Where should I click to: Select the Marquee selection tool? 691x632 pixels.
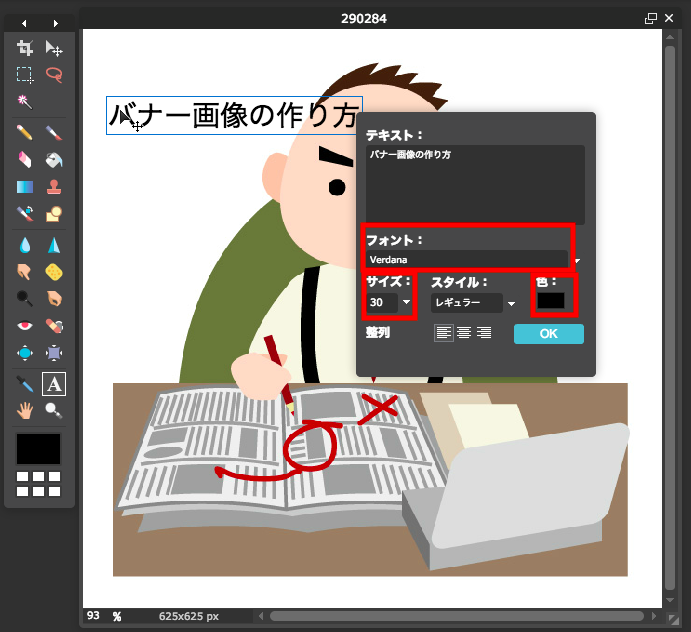[25, 74]
